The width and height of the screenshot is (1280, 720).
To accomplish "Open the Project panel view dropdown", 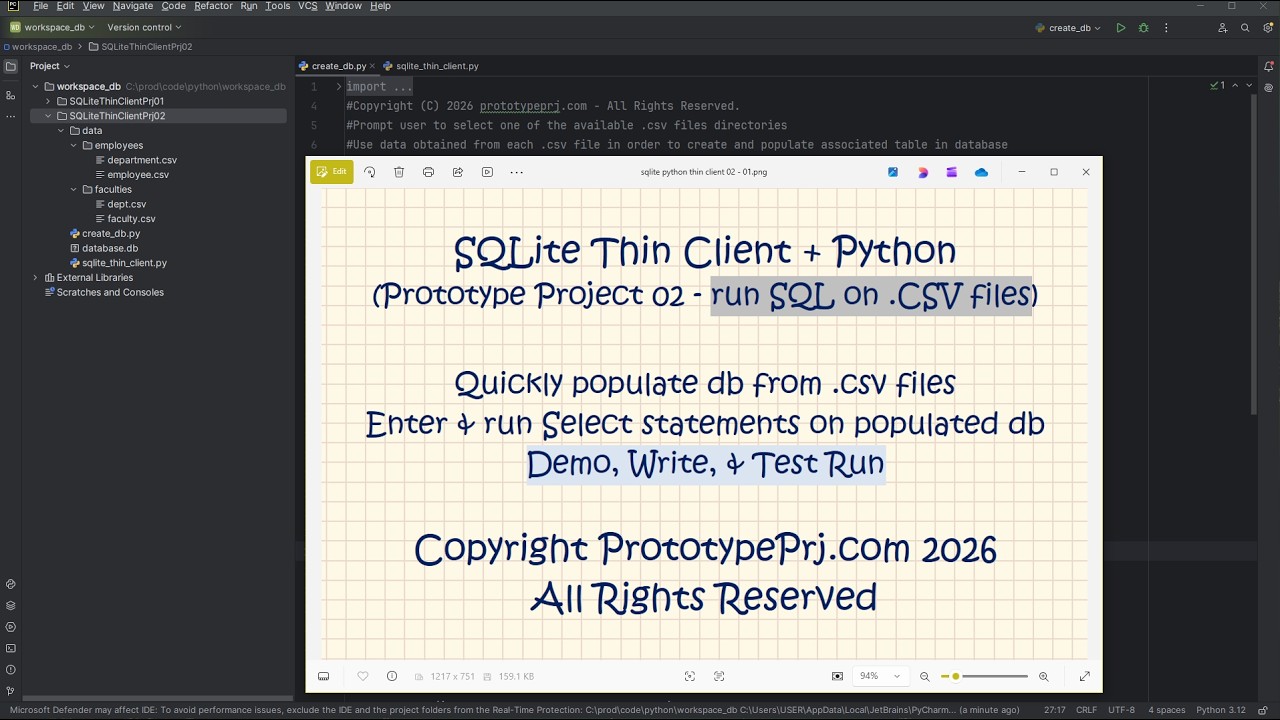I will [x=50, y=66].
